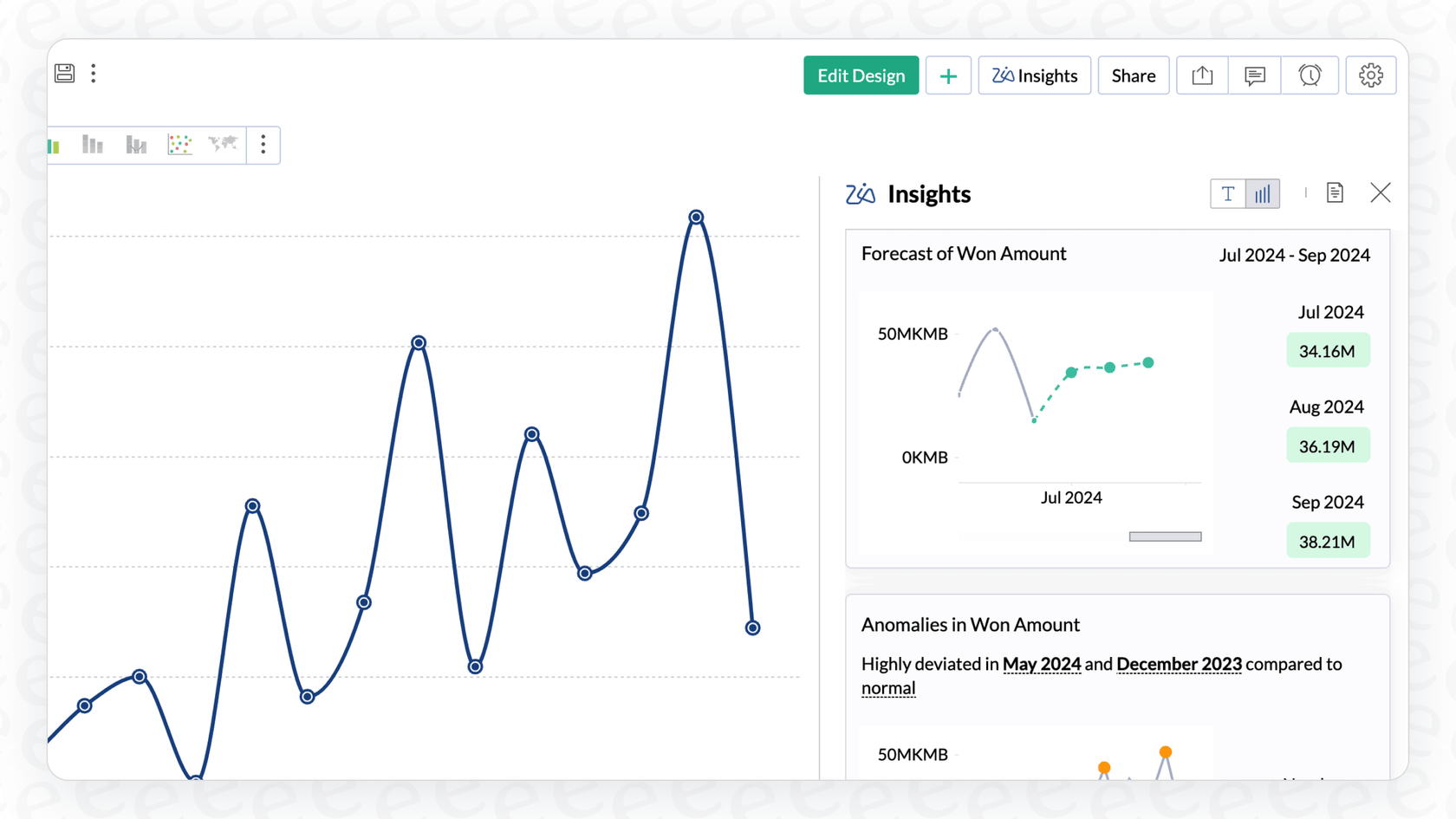Select the grouped bar chart type
This screenshot has width=1456, height=819.
(92, 145)
